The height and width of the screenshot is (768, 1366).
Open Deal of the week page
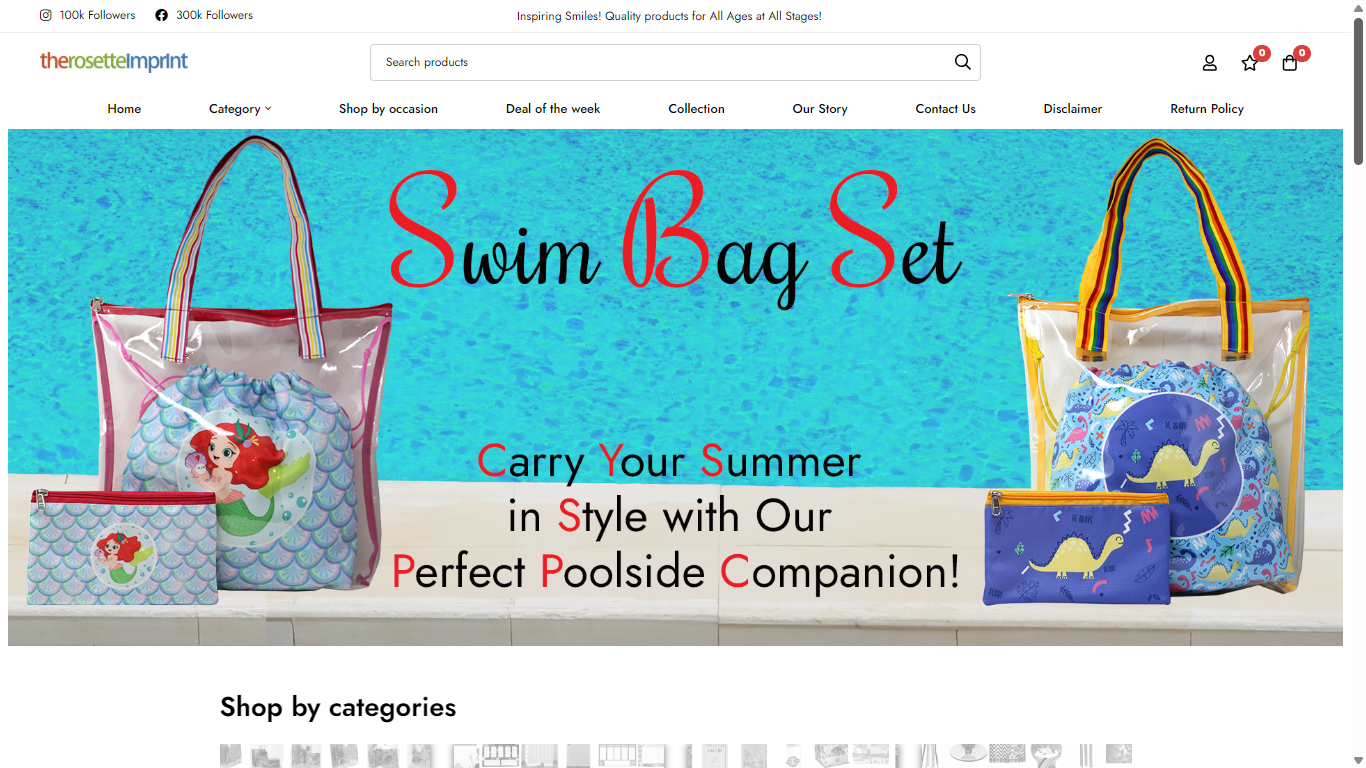pos(553,108)
